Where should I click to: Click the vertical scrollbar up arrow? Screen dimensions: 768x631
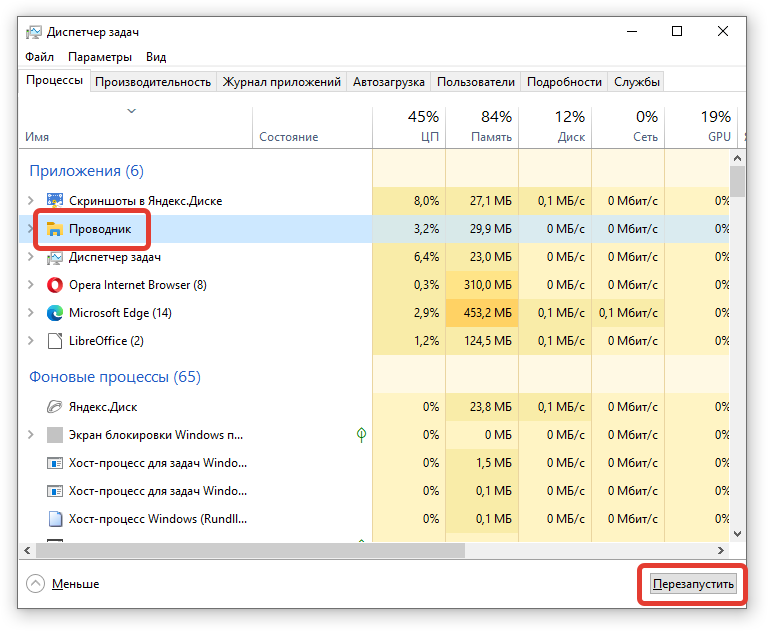click(737, 158)
